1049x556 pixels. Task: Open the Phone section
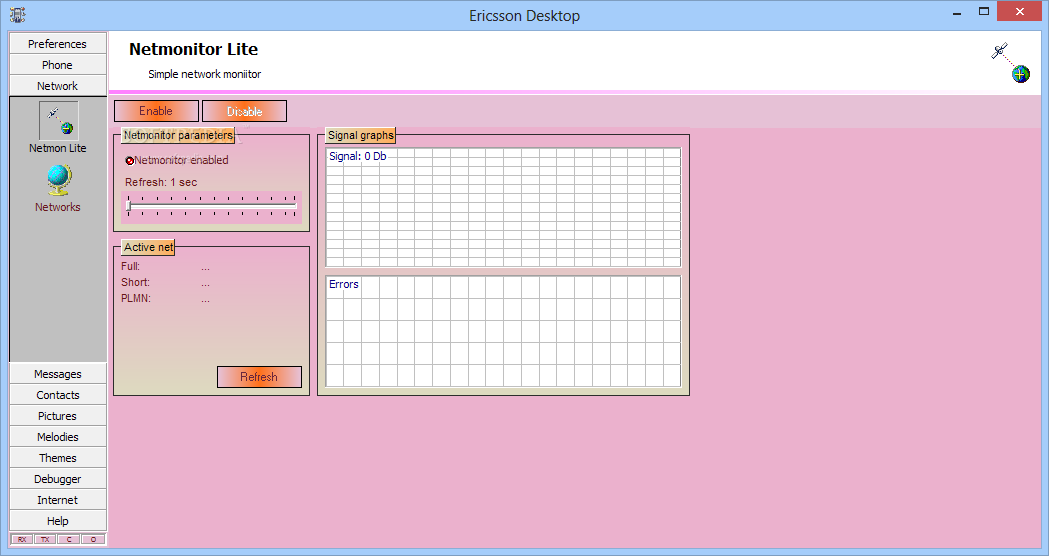pos(58,65)
